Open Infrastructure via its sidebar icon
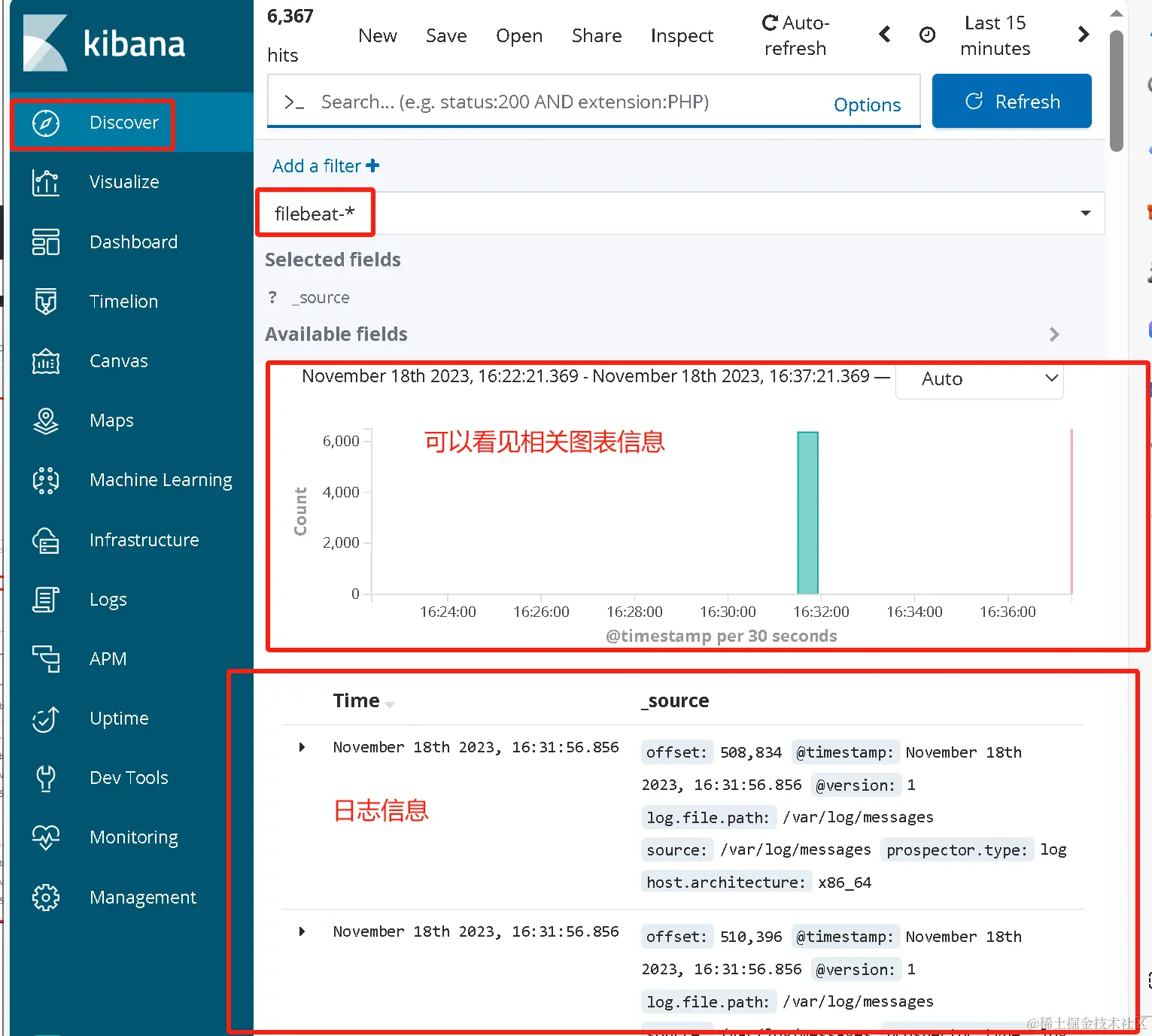The height and width of the screenshot is (1036, 1152). click(x=46, y=540)
